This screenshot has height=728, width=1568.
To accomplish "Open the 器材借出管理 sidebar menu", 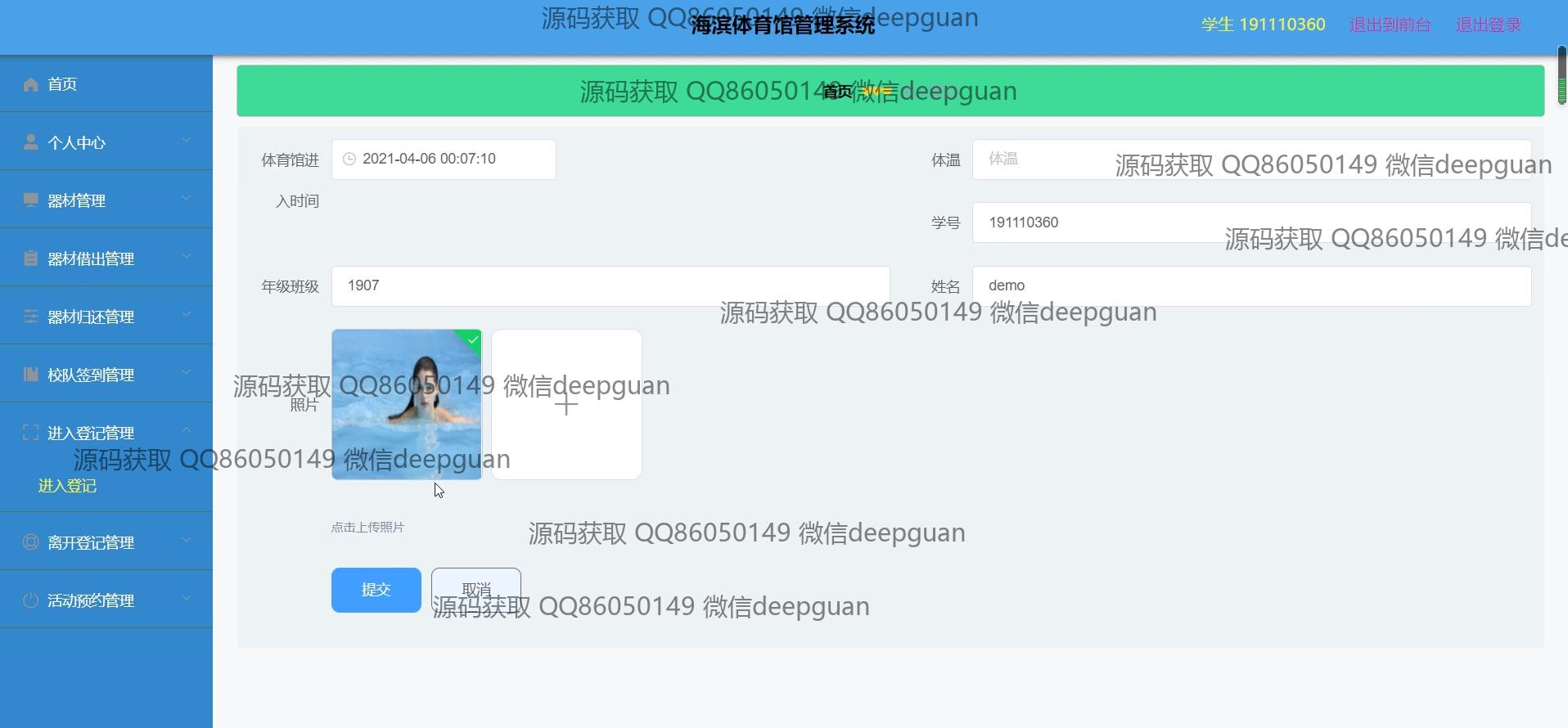I will point(106,258).
